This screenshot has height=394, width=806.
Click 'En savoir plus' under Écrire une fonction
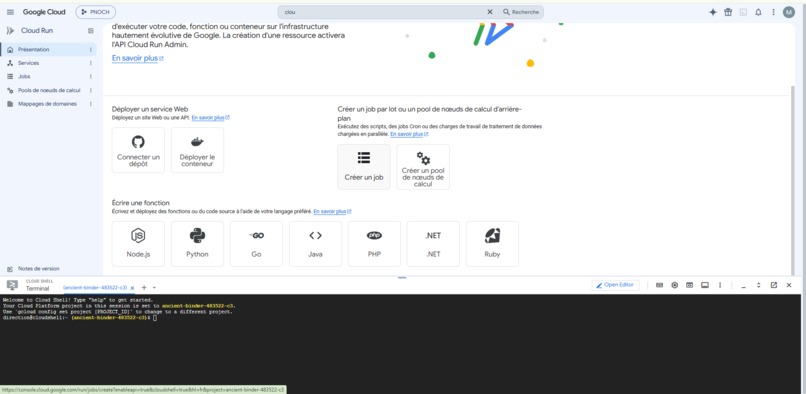pos(332,211)
